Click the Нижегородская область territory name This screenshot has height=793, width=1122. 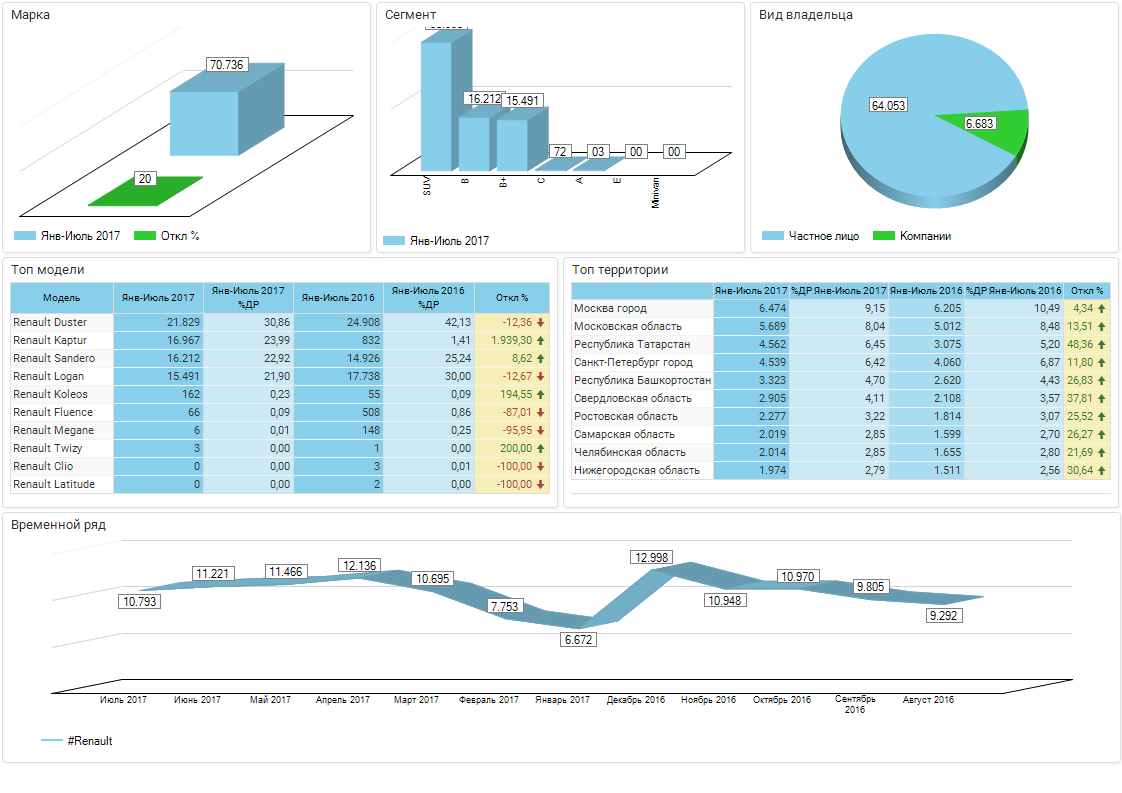pyautogui.click(x=637, y=470)
